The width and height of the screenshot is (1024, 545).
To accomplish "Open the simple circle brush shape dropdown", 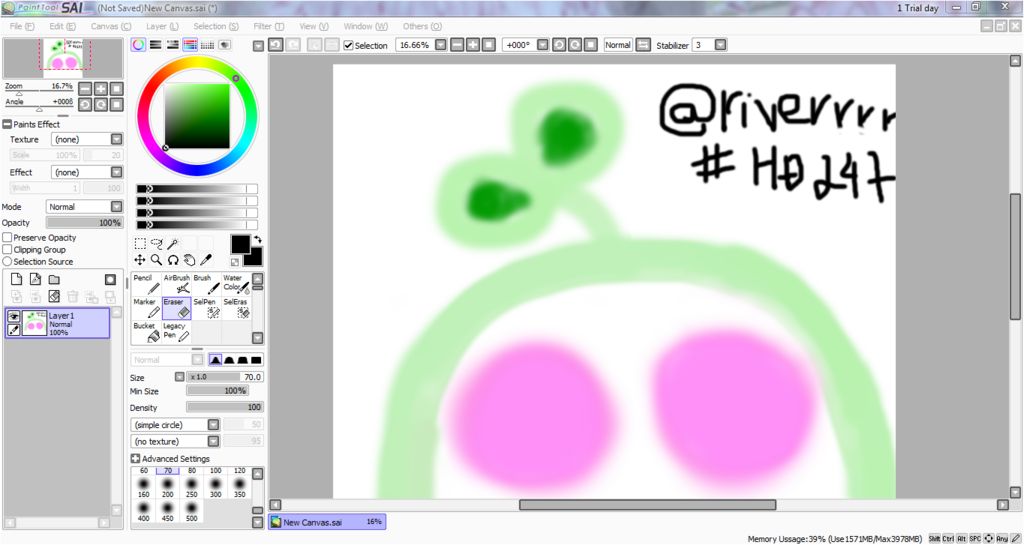I will (x=213, y=424).
